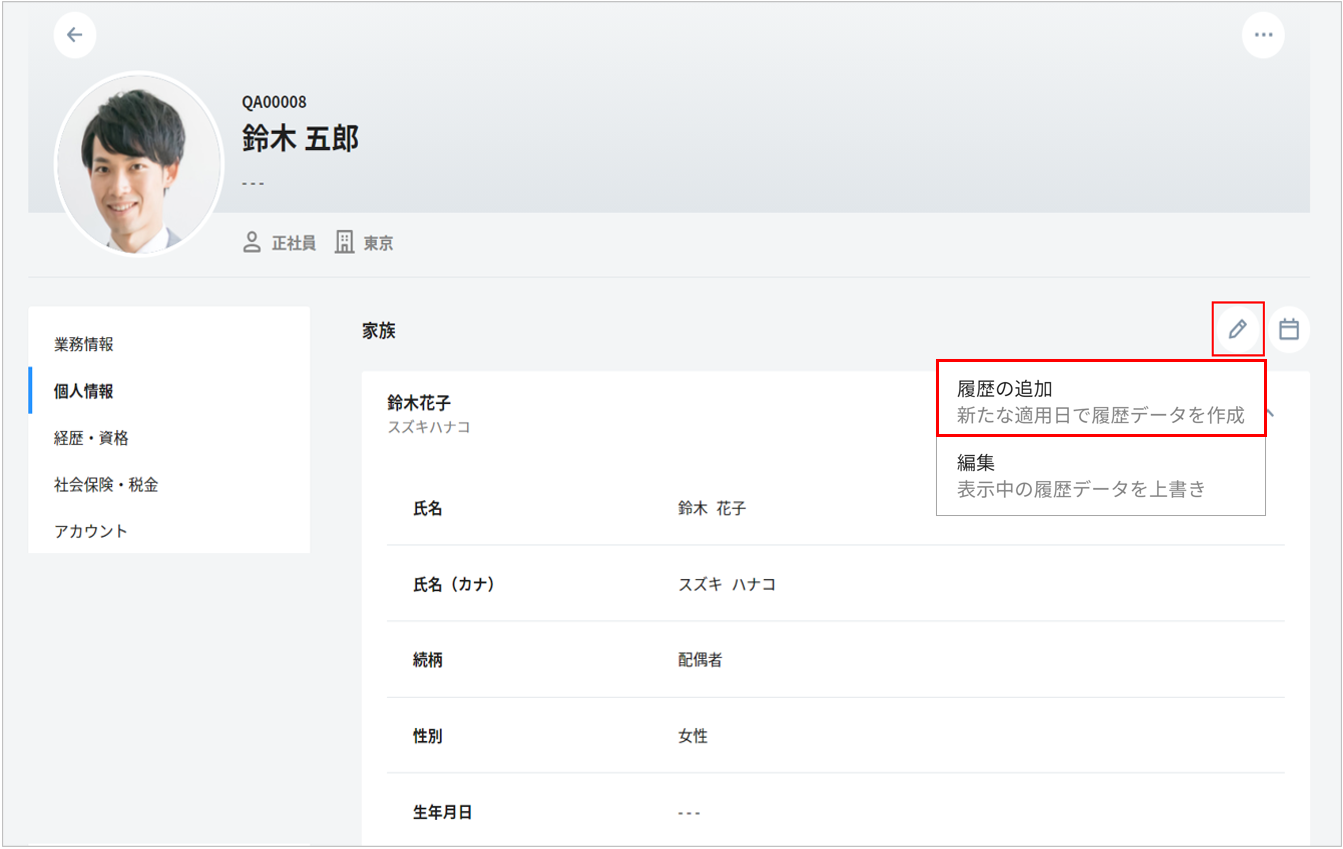
Task: Open the more options ellipsis menu
Action: [1263, 35]
